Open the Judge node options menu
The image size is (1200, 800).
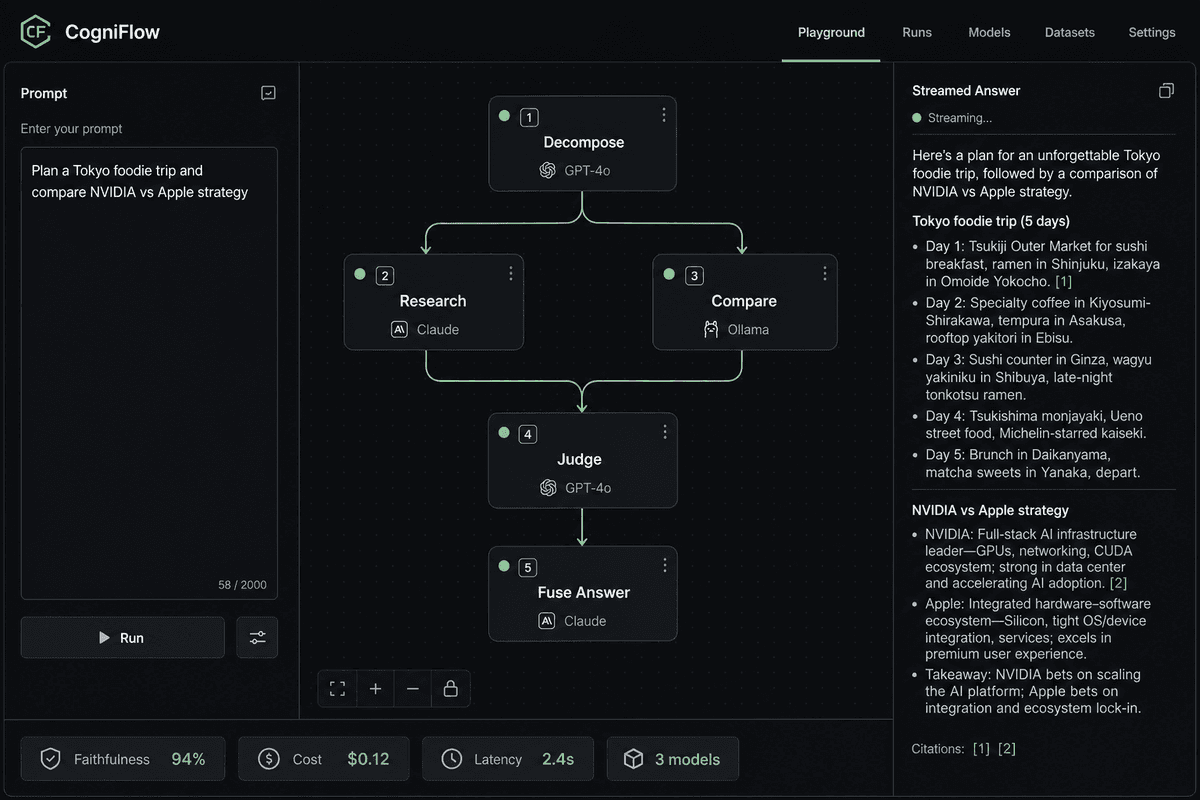664,432
